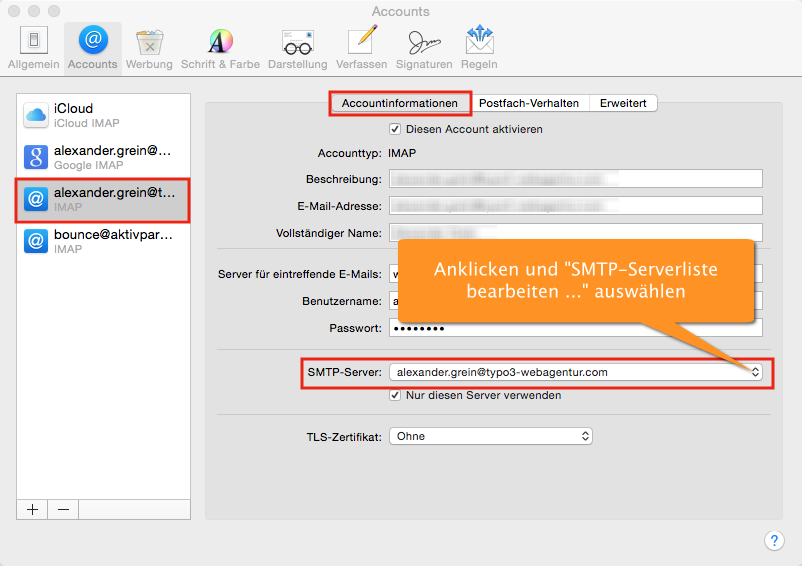Switch to the Postfach-Verhalten tab
Screen dimensions: 802x566
529,103
